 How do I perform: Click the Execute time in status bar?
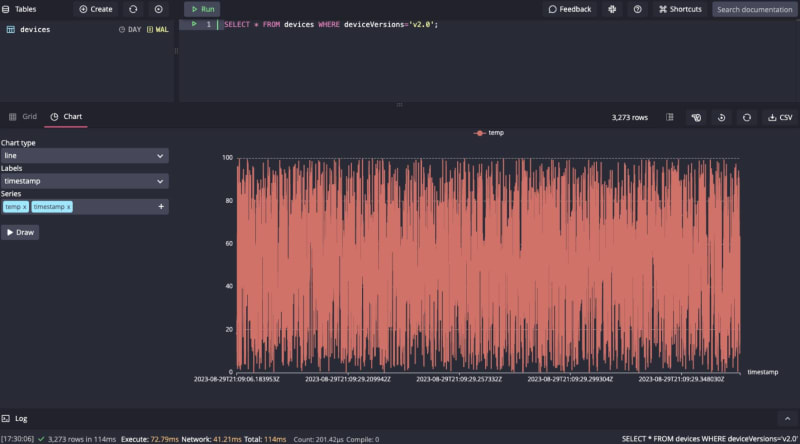point(149,439)
